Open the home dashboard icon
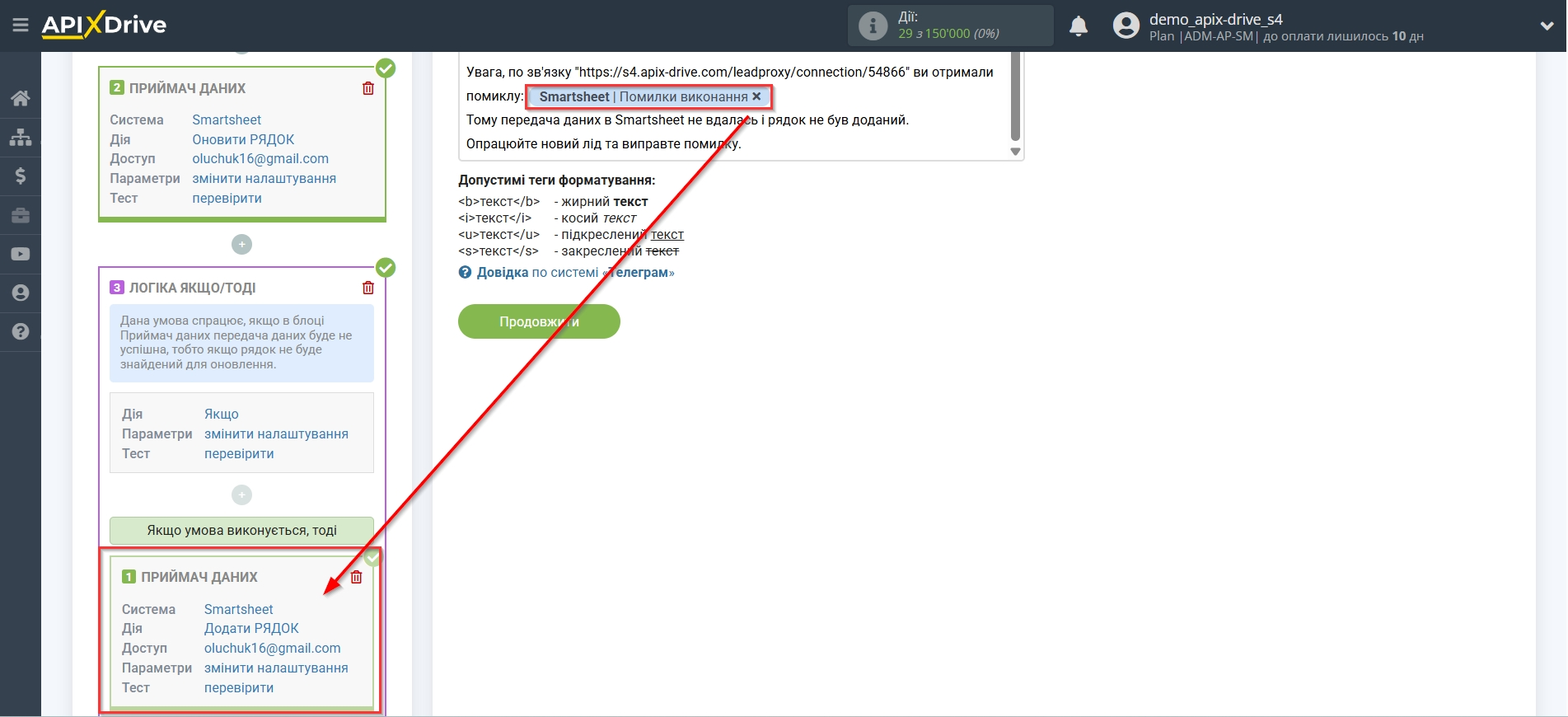The width and height of the screenshot is (1568, 717). click(21, 98)
